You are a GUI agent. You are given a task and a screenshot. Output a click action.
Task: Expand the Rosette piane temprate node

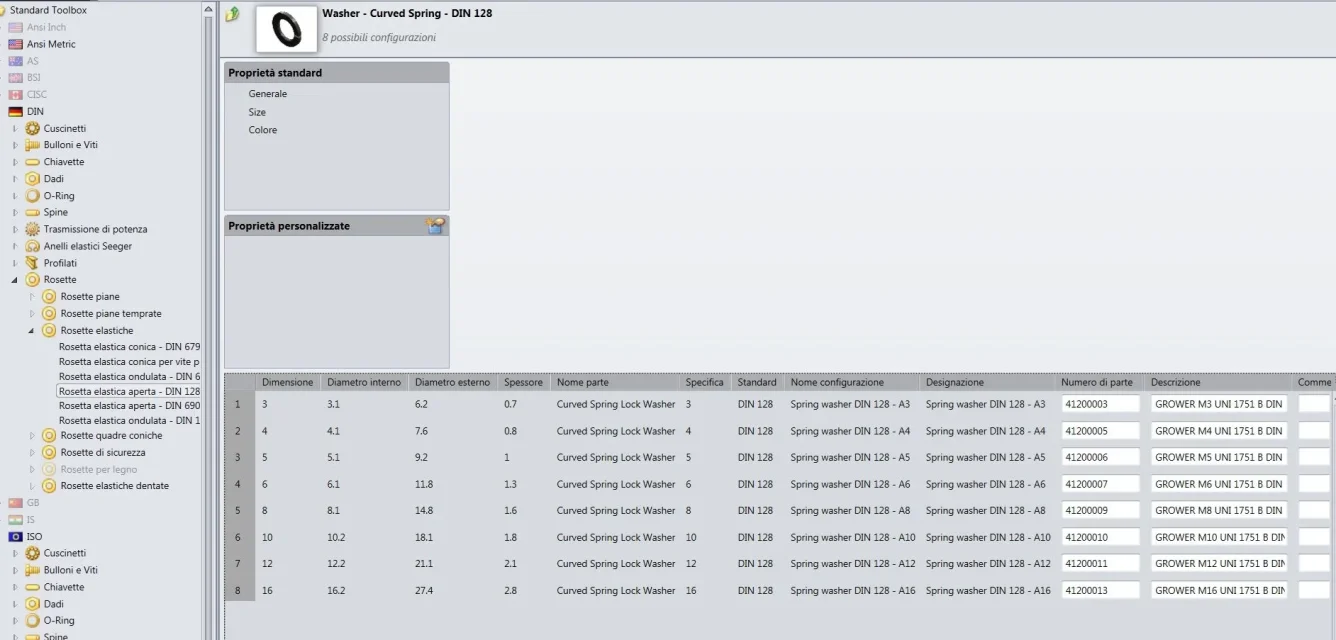coord(31,314)
